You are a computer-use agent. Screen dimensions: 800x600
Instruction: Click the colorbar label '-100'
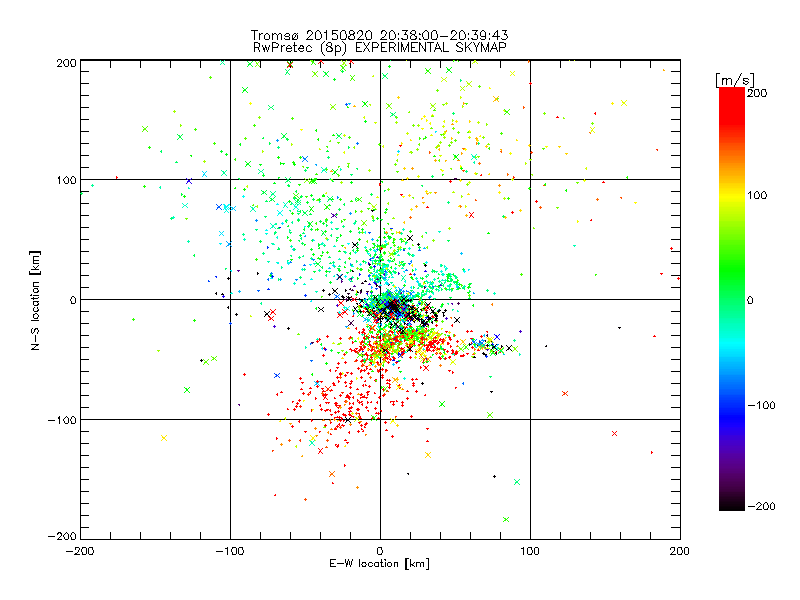(x=761, y=405)
